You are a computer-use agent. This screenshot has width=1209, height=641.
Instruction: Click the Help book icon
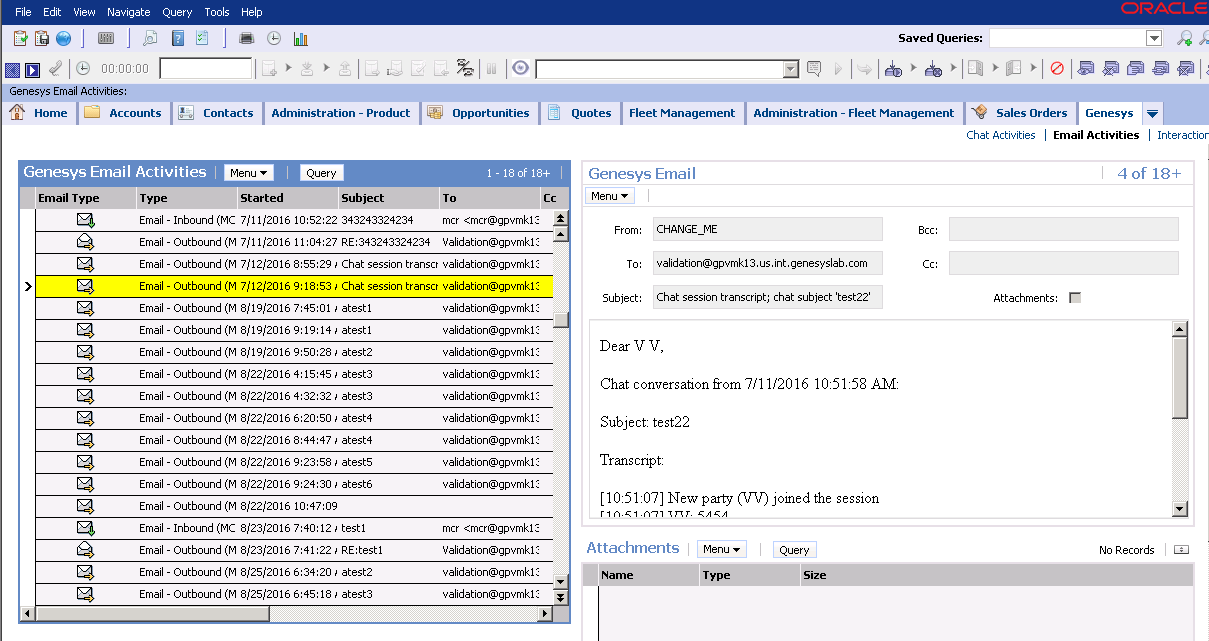point(177,37)
